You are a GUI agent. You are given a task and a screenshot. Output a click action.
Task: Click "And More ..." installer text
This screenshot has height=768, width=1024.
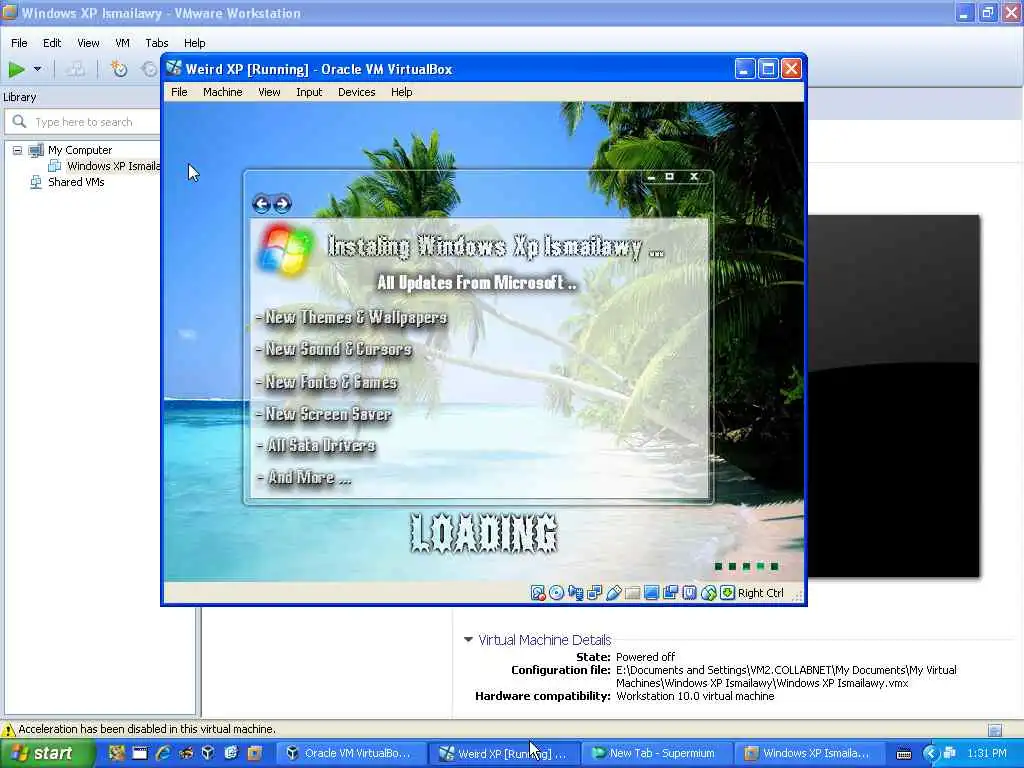[310, 477]
